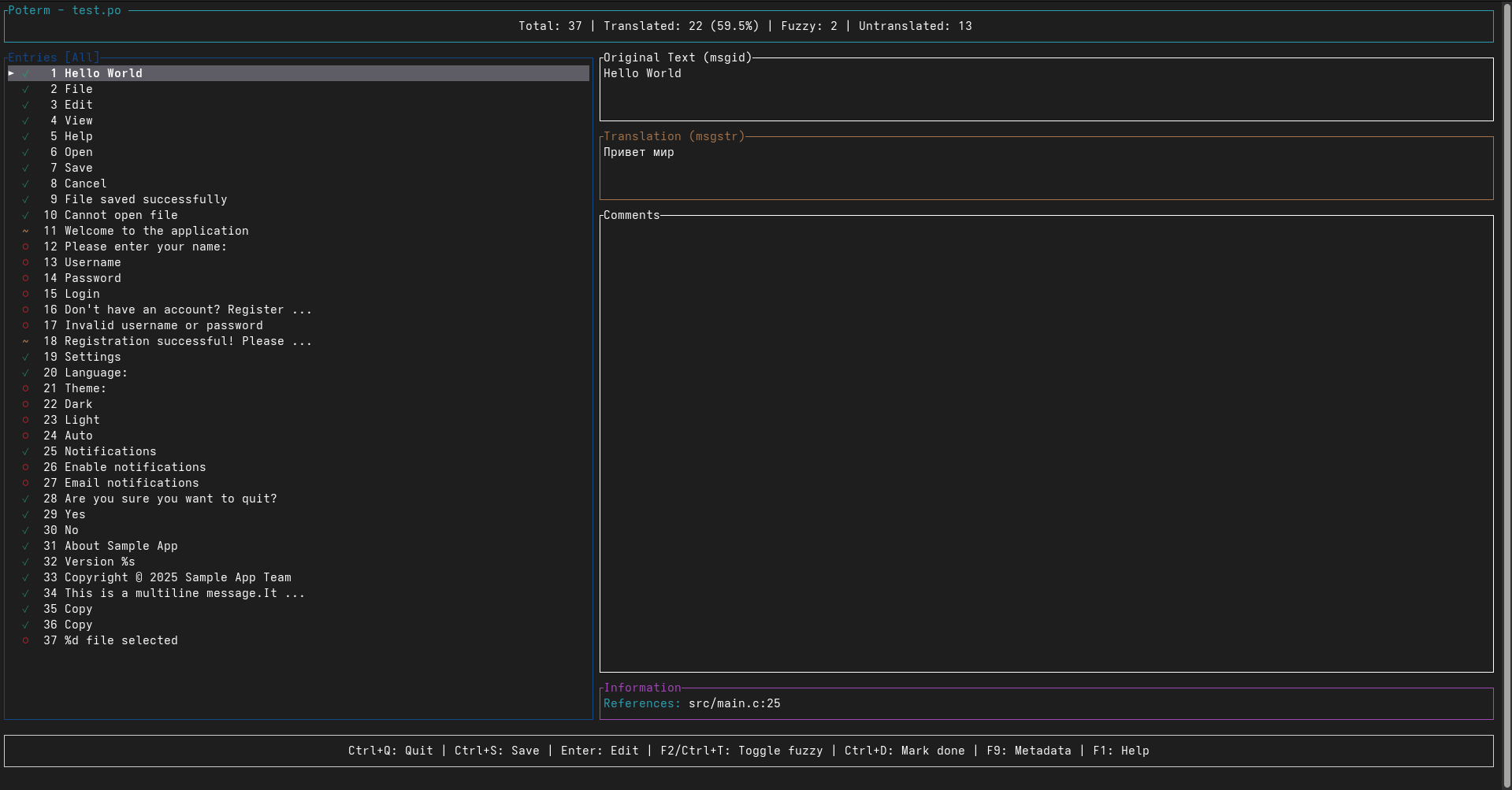Click the reference src/main.c:25
The height and width of the screenshot is (790, 1512).
734,703
